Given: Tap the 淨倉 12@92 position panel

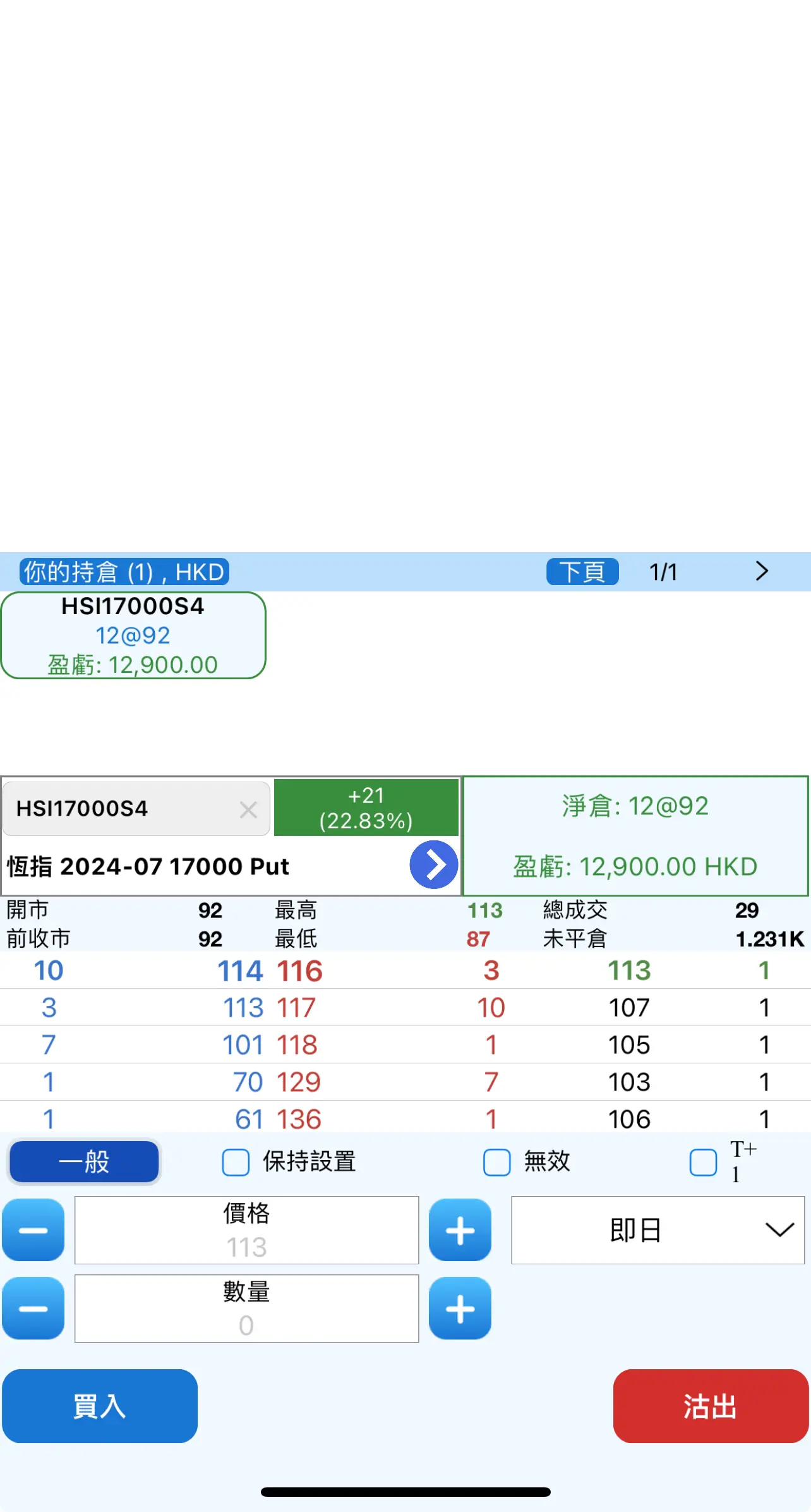Looking at the screenshot, I should point(635,835).
